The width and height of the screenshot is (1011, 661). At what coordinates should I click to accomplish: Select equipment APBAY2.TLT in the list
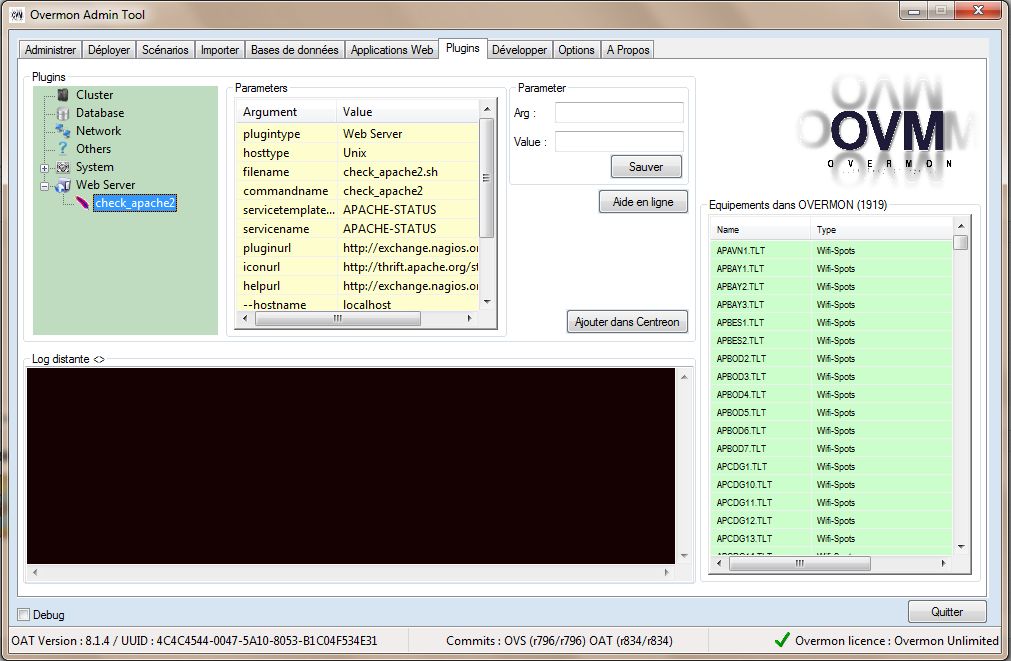[x=832, y=286]
